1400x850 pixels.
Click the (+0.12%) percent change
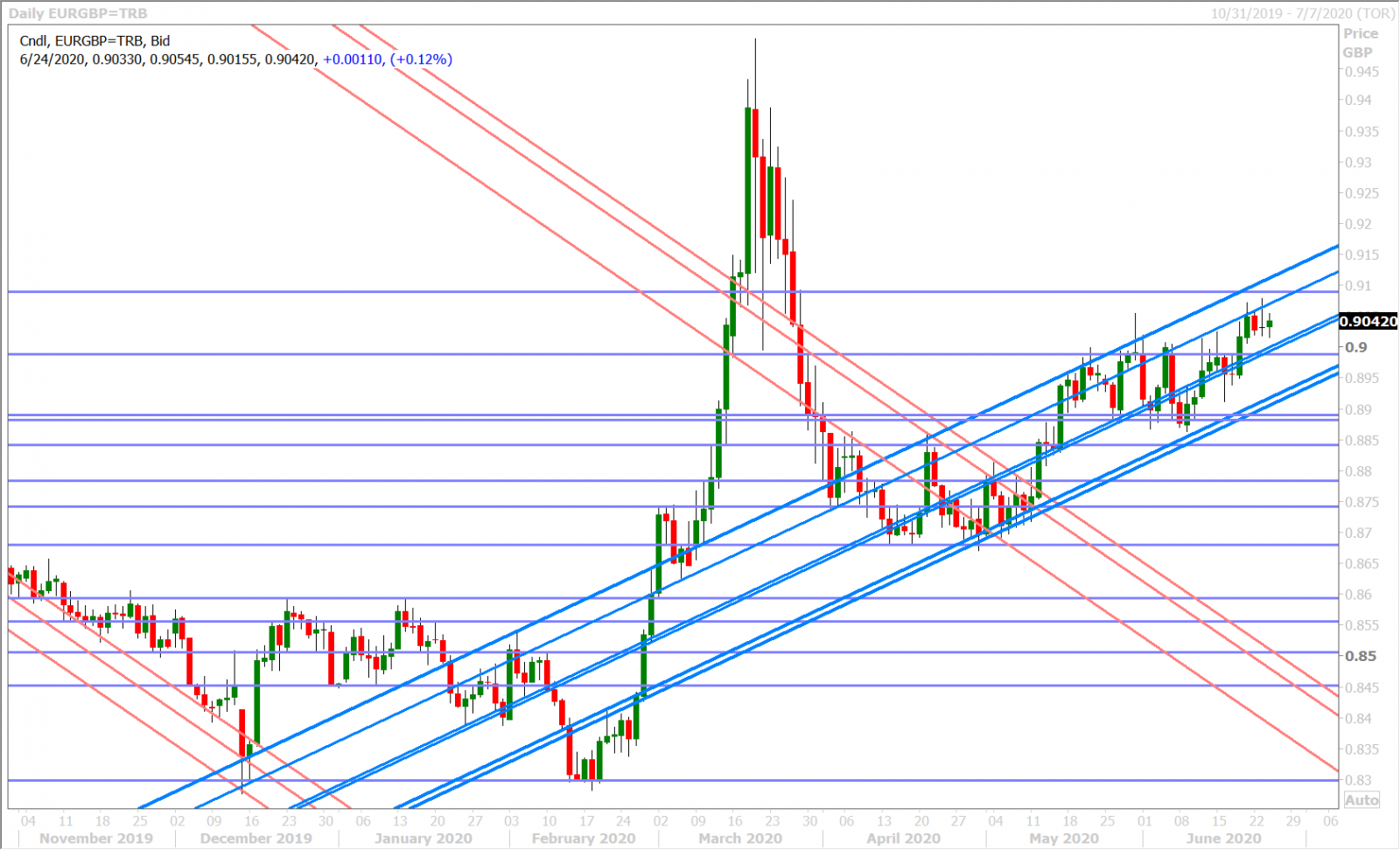(421, 59)
